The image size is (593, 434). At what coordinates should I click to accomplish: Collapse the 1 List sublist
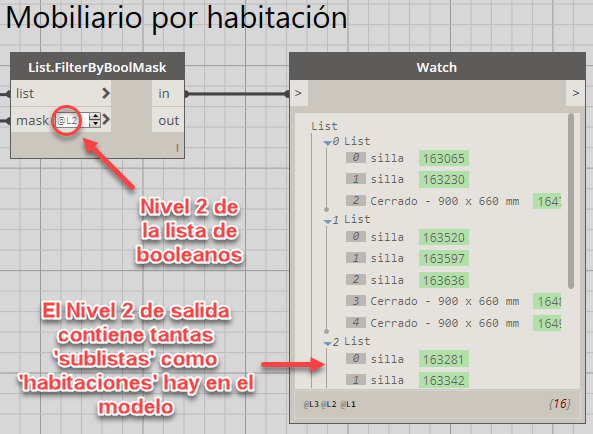tap(328, 221)
